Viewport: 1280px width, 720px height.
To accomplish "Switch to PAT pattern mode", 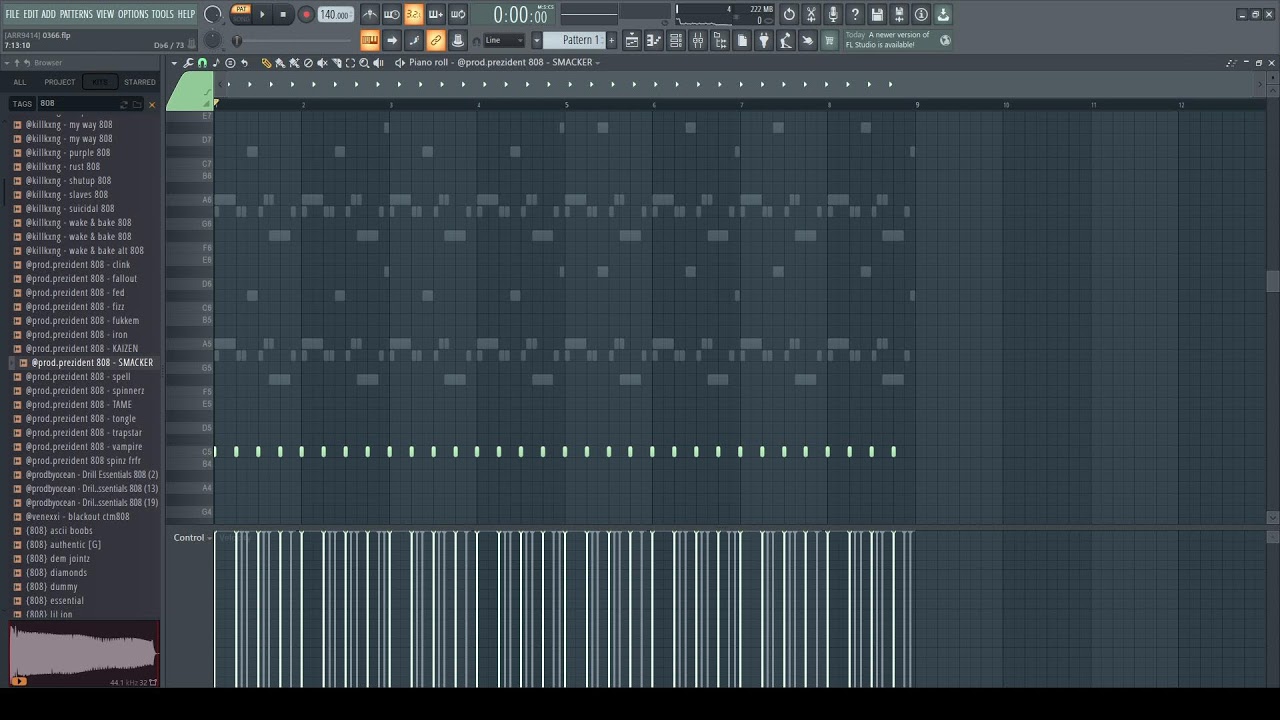I will click(x=241, y=9).
